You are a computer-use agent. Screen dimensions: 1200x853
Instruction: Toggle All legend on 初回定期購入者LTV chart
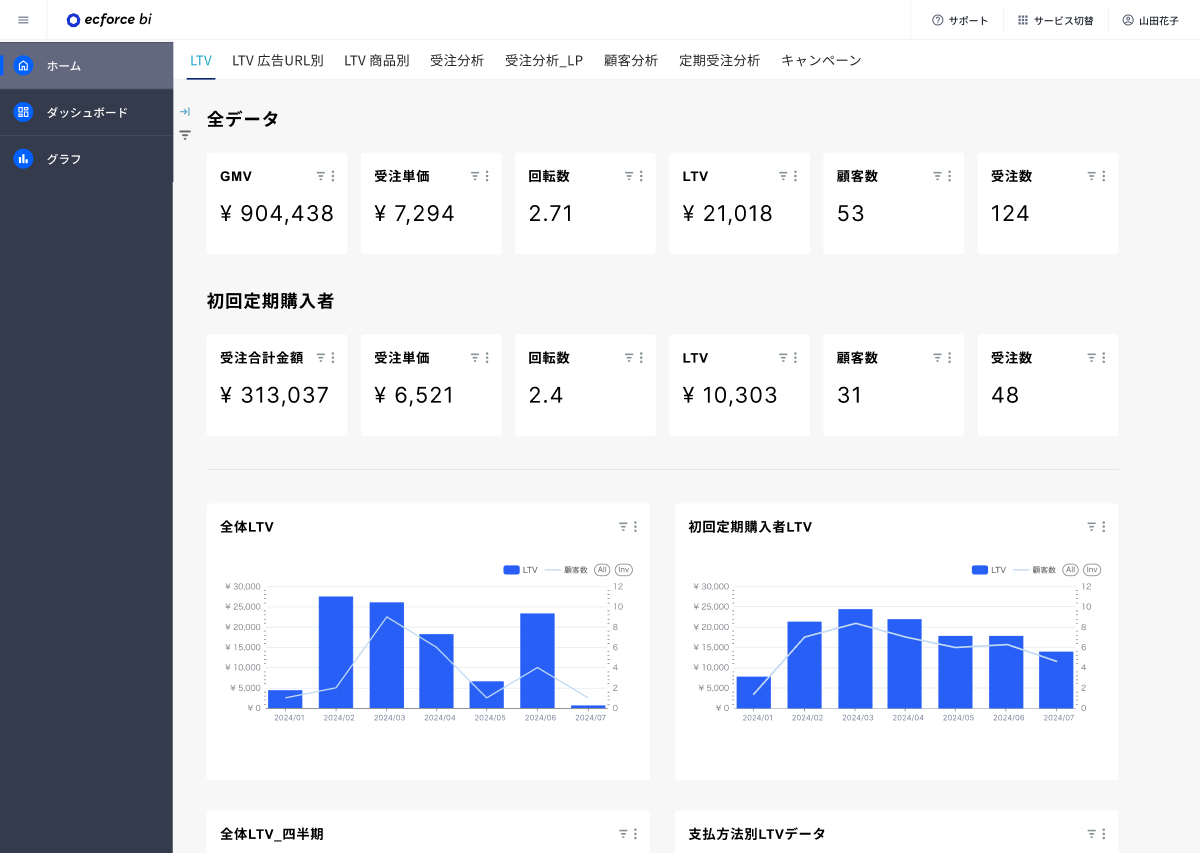pos(1070,570)
